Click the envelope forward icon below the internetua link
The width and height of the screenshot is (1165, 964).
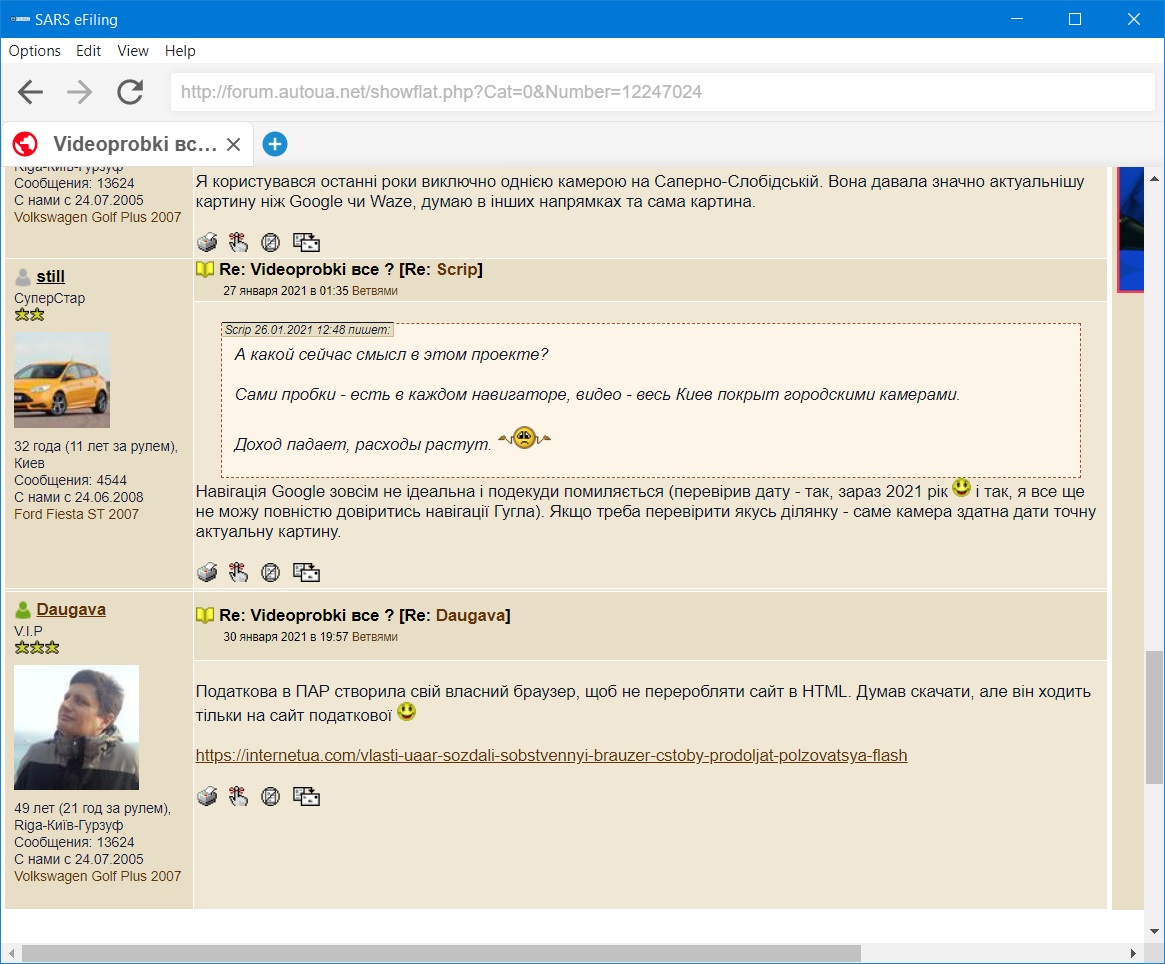pyautogui.click(x=305, y=796)
